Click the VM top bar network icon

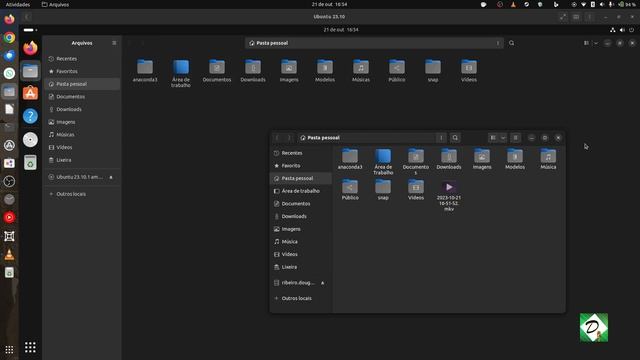tap(613, 30)
